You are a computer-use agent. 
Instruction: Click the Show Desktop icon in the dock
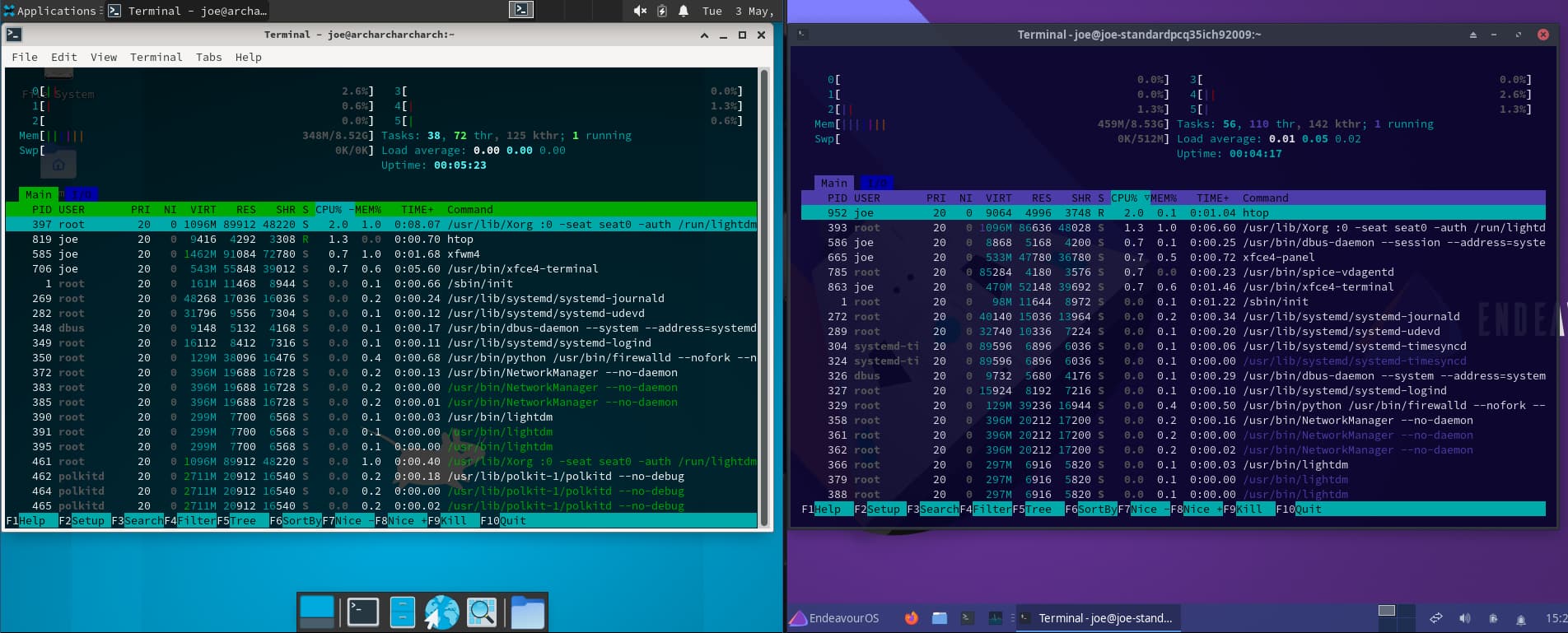317,612
